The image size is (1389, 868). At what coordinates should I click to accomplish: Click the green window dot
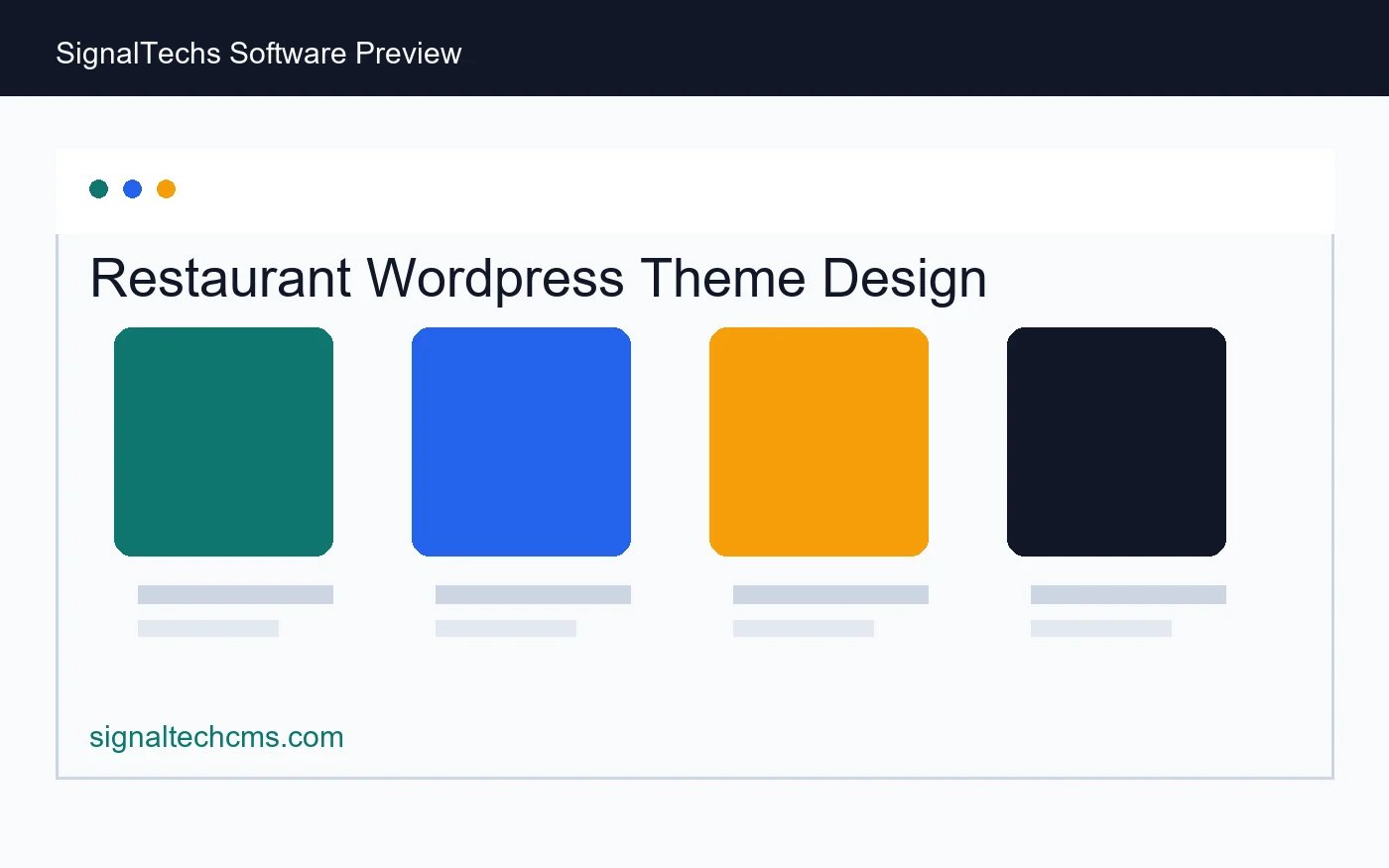coord(98,188)
